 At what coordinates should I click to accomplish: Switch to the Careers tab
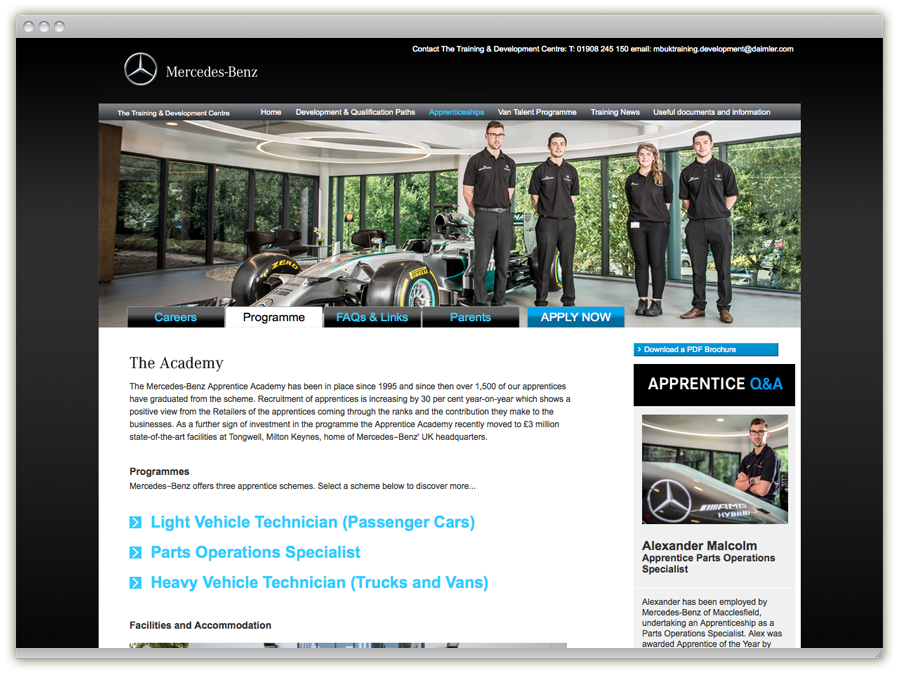[x=176, y=317]
